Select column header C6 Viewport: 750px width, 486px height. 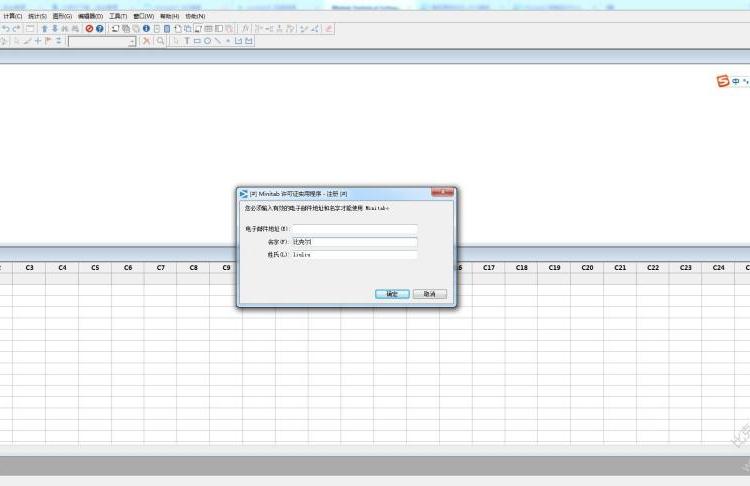128,268
